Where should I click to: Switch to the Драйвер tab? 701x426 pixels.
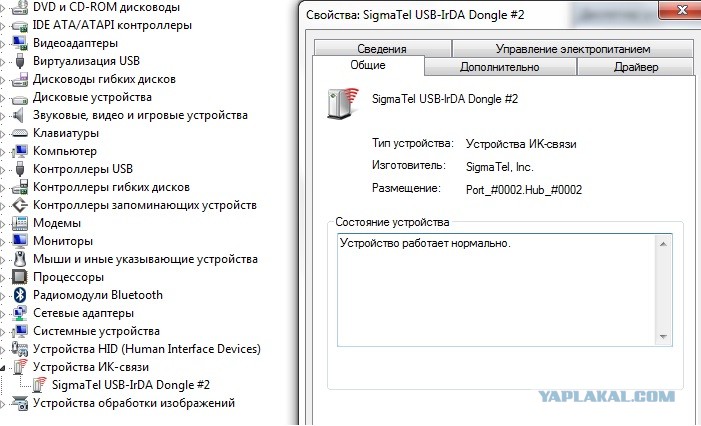pyautogui.click(x=635, y=67)
